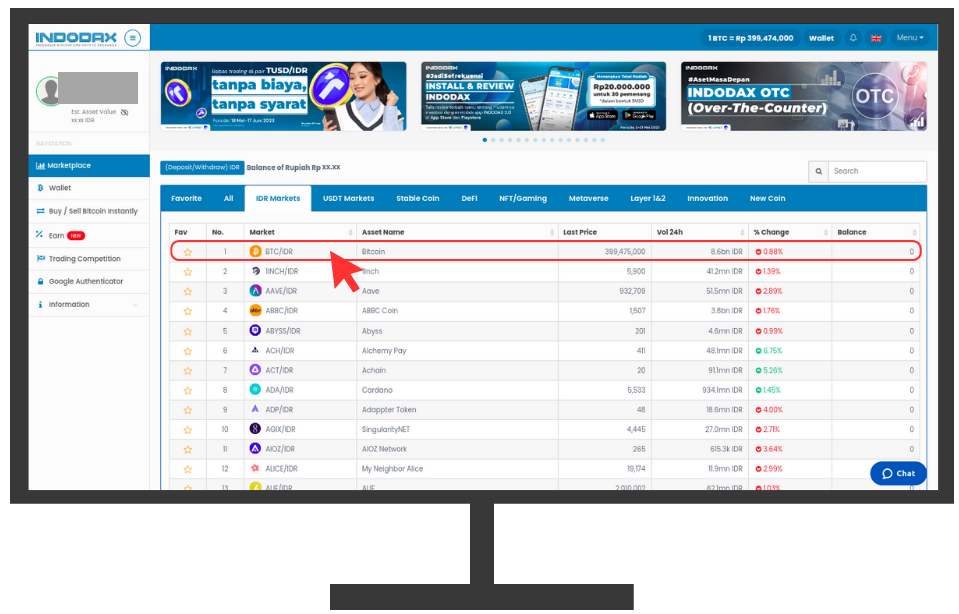959x614 pixels.
Task: Click the ABBC/IDR coin icon
Action: click(x=256, y=311)
